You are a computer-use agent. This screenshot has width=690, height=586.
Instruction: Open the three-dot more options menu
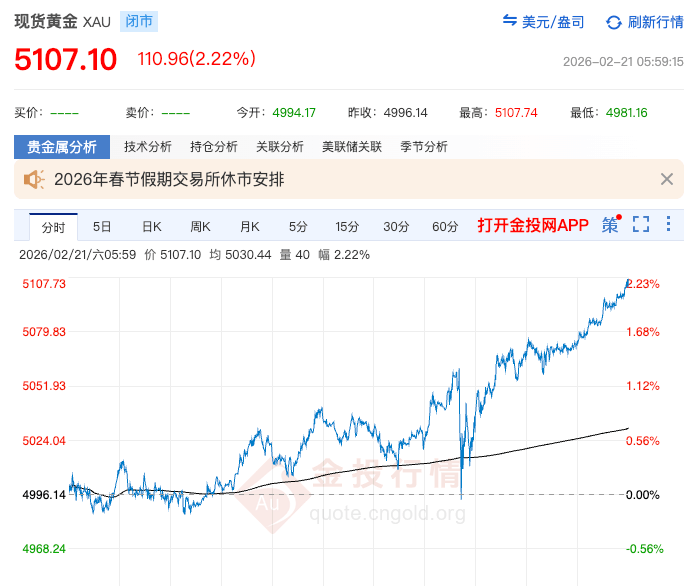(669, 225)
